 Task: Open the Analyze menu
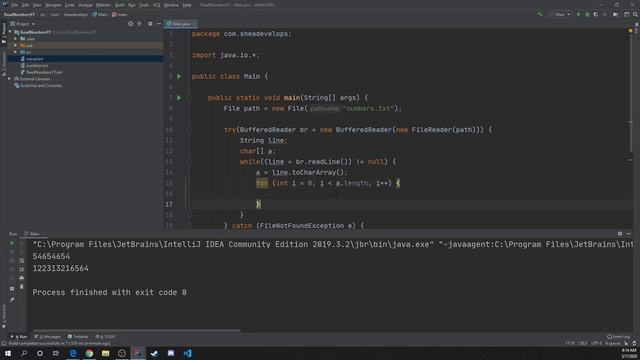pos(85,5)
